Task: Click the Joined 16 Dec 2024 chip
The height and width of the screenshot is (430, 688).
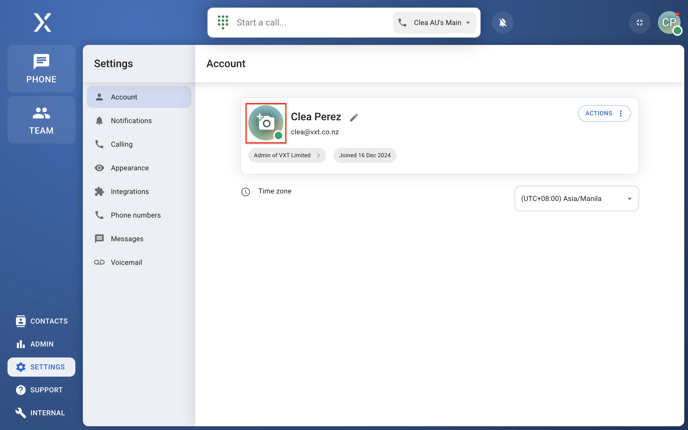Action: (365, 155)
